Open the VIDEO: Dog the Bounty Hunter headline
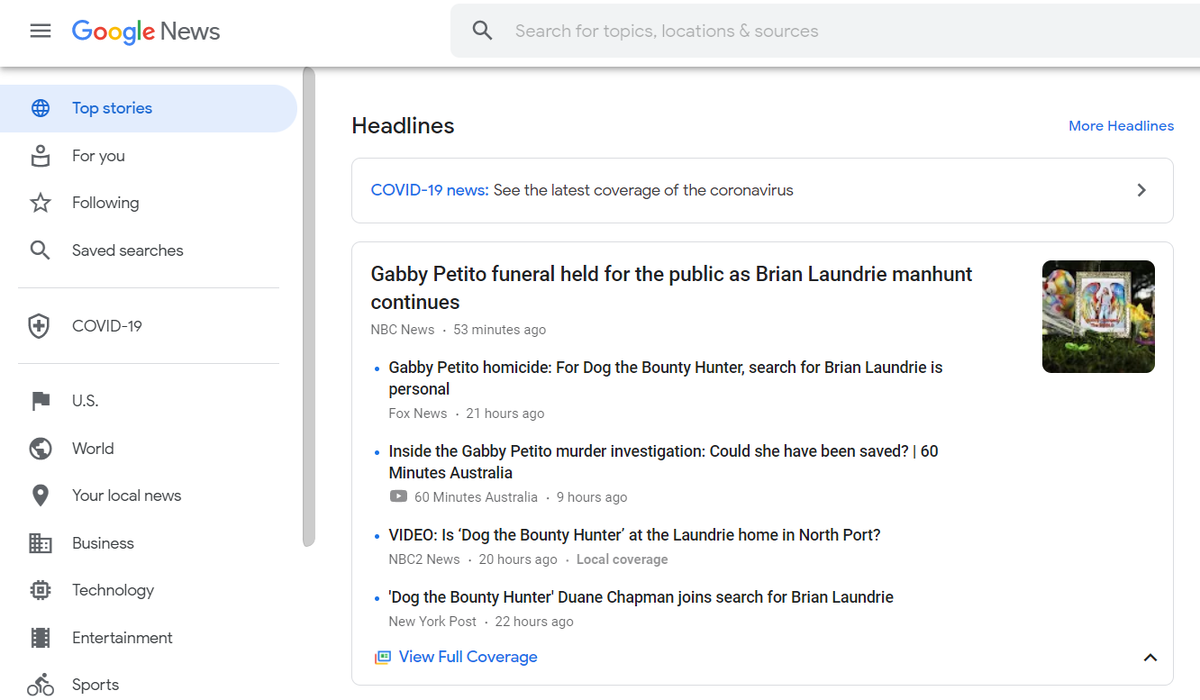Image resolution: width=1200 pixels, height=700 pixels. pyautogui.click(x=635, y=535)
